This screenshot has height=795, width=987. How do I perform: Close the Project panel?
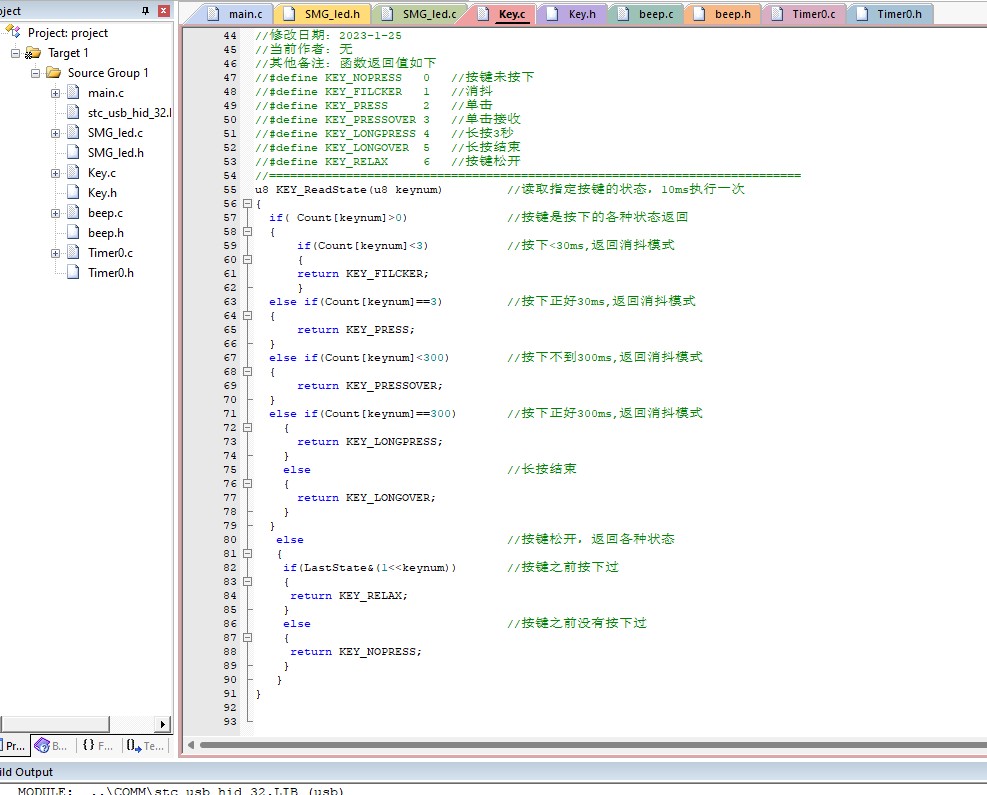tap(164, 10)
